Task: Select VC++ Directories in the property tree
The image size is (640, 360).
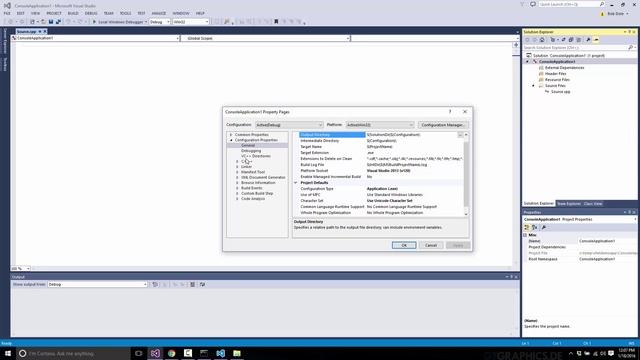Action: click(x=256, y=156)
